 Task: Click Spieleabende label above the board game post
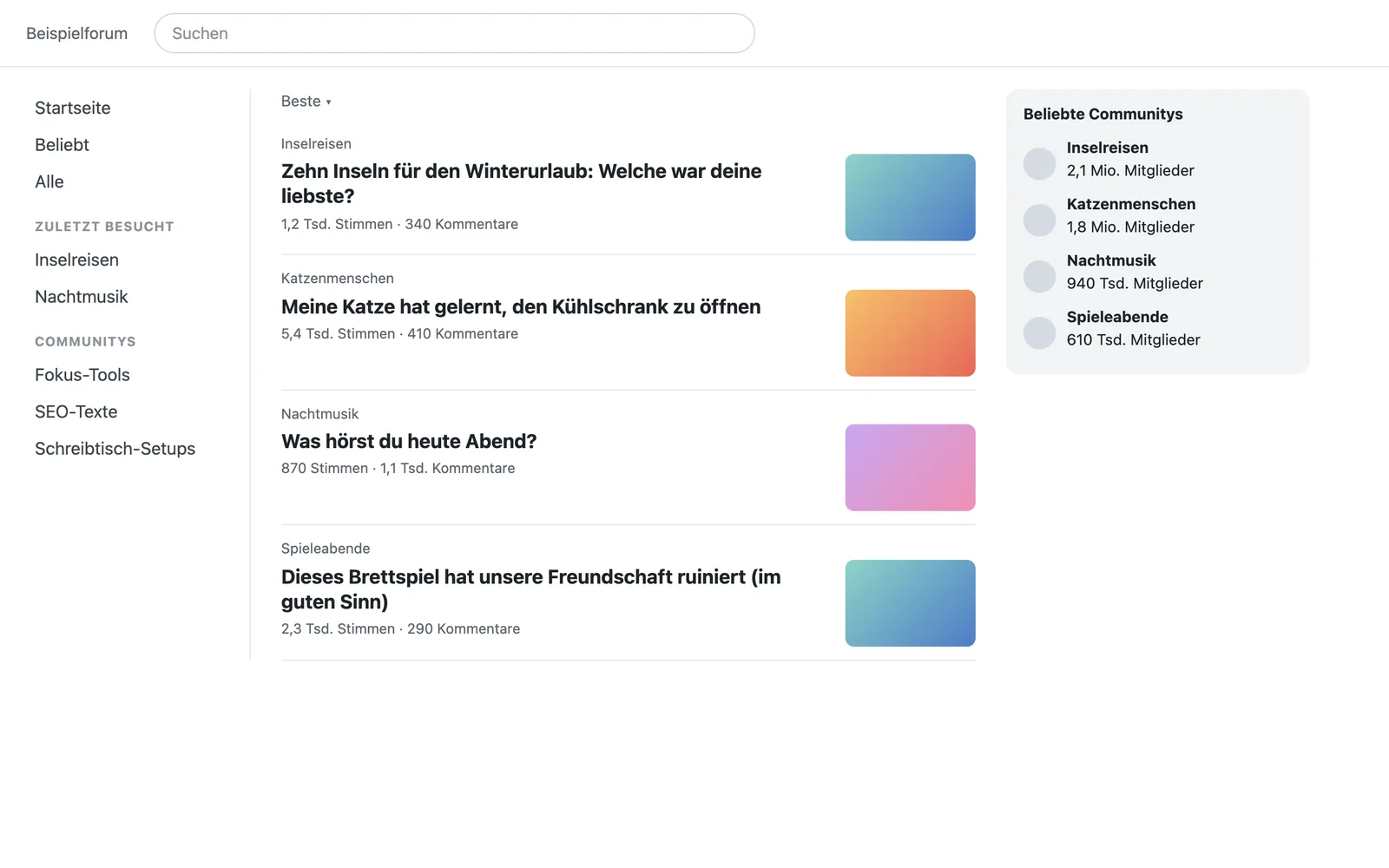point(326,549)
